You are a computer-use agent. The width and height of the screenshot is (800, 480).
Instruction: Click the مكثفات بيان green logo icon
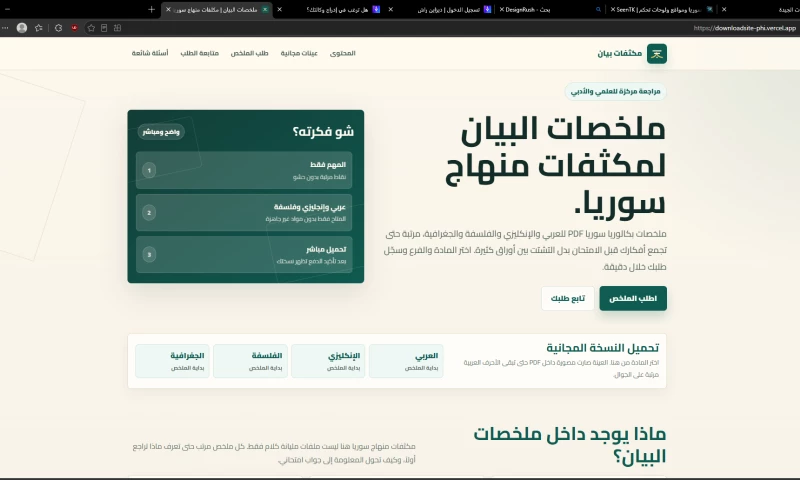click(657, 54)
